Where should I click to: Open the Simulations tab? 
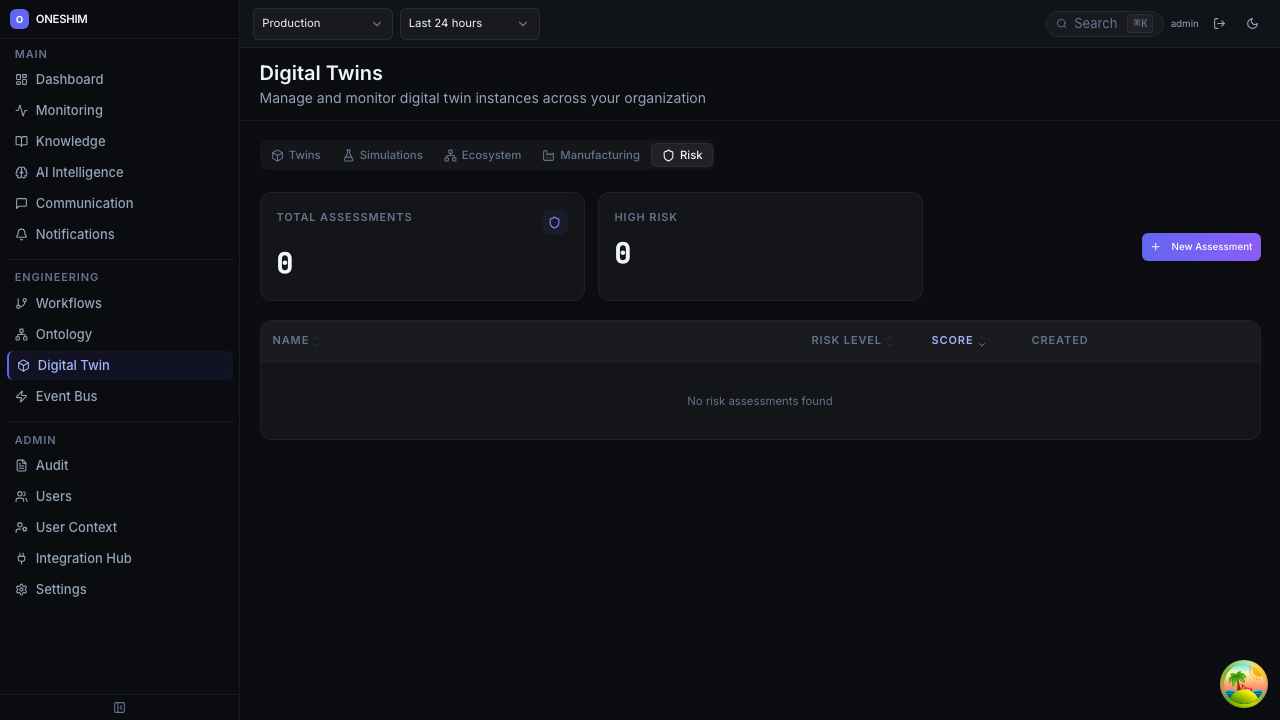tap(382, 155)
